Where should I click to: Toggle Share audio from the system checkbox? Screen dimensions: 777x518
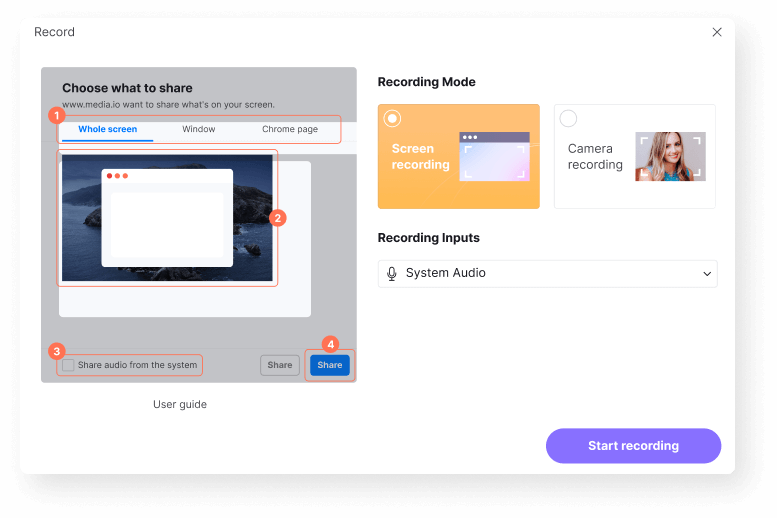pyautogui.click(x=68, y=365)
